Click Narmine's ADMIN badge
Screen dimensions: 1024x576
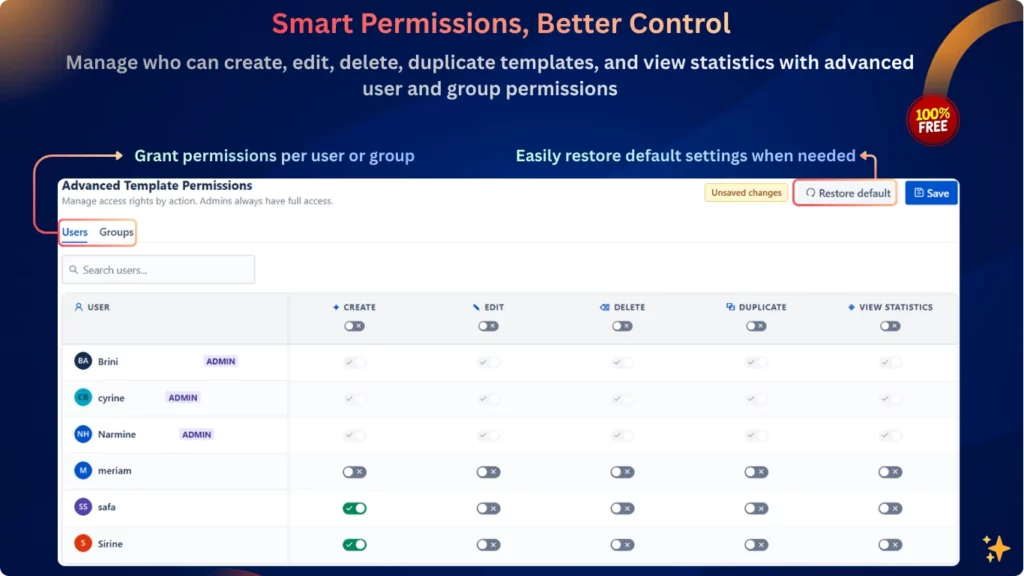pyautogui.click(x=197, y=434)
